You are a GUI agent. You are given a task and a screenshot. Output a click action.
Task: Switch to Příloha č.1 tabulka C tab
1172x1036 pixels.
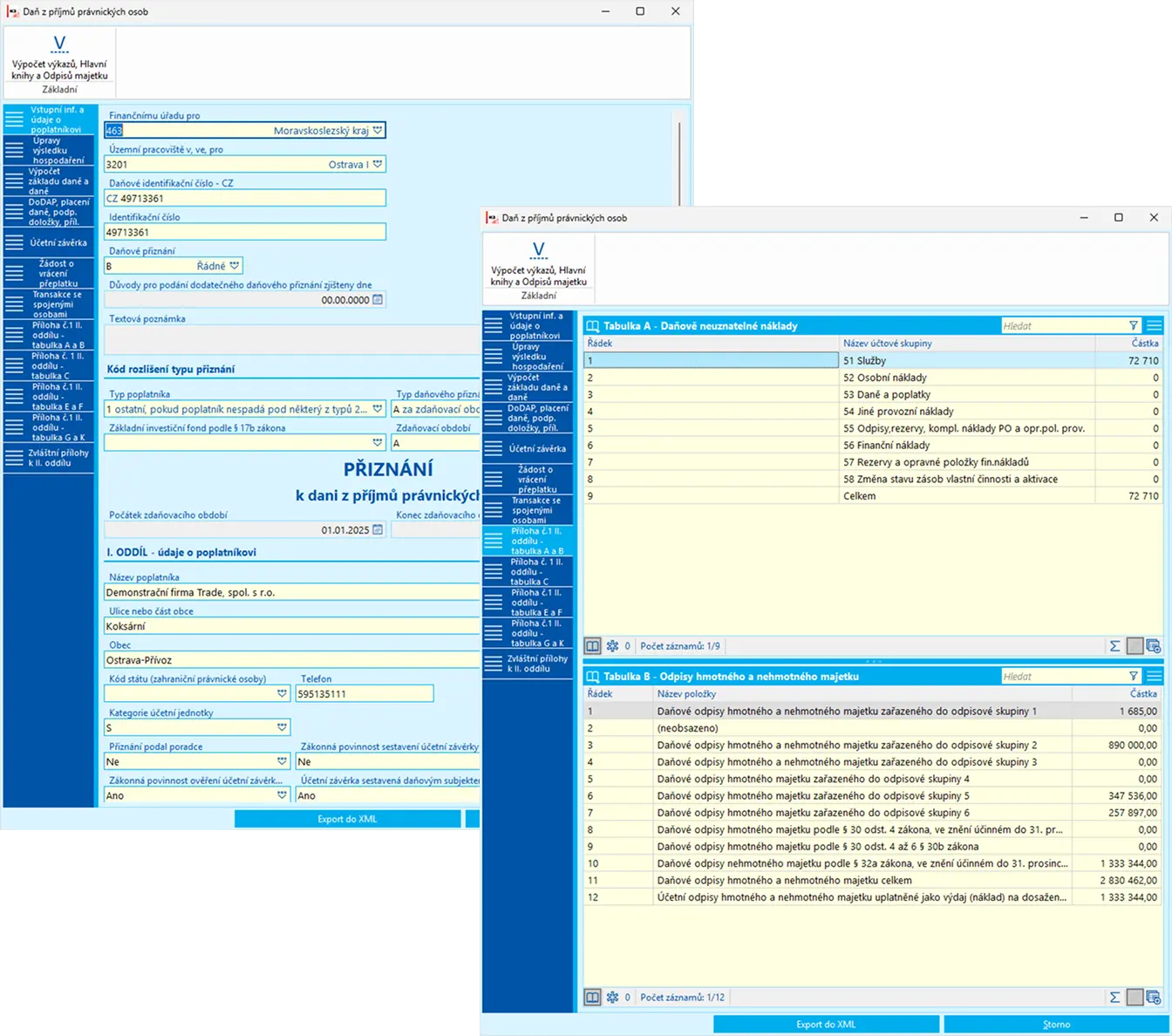tap(528, 572)
